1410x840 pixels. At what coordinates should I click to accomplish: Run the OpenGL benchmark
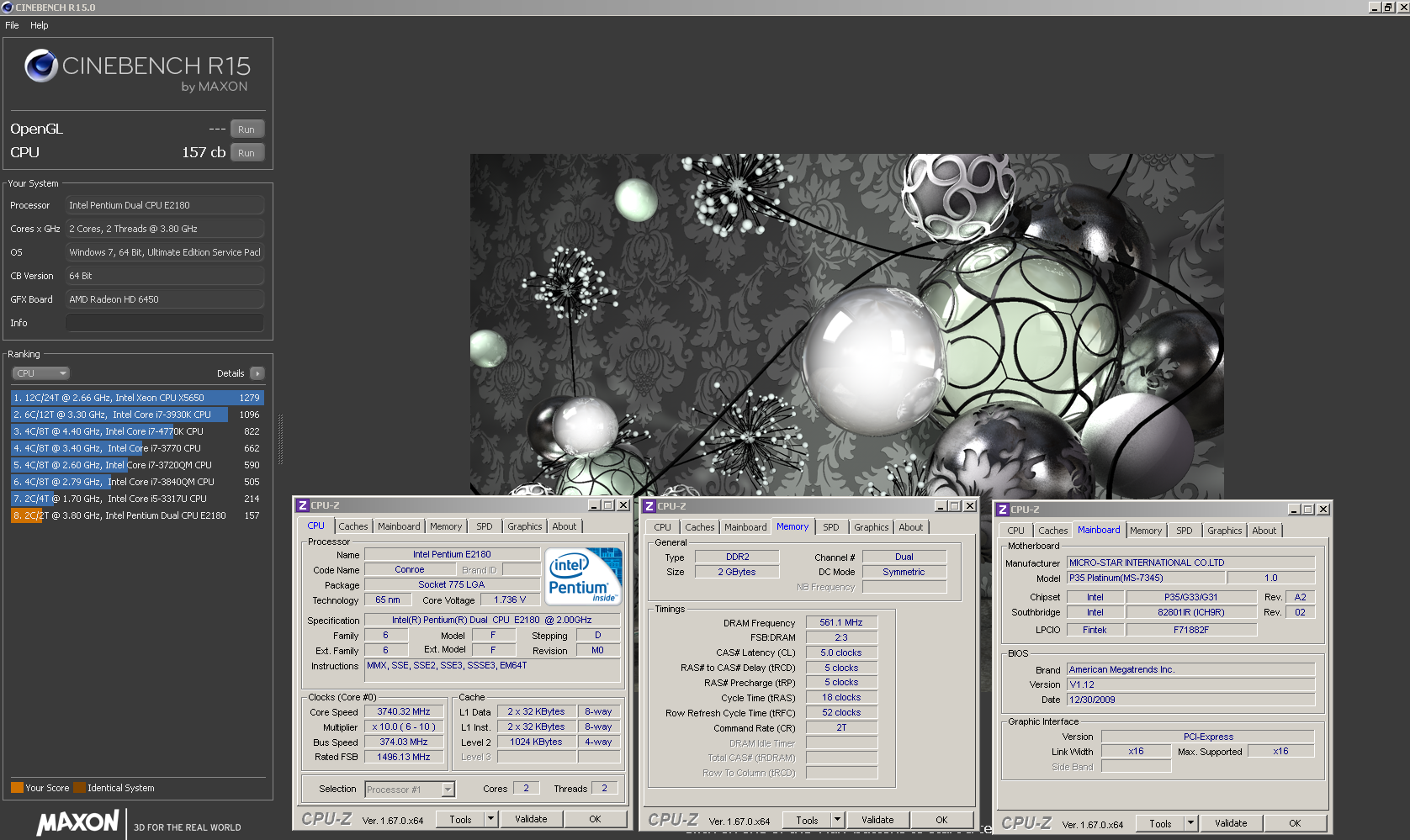(246, 129)
